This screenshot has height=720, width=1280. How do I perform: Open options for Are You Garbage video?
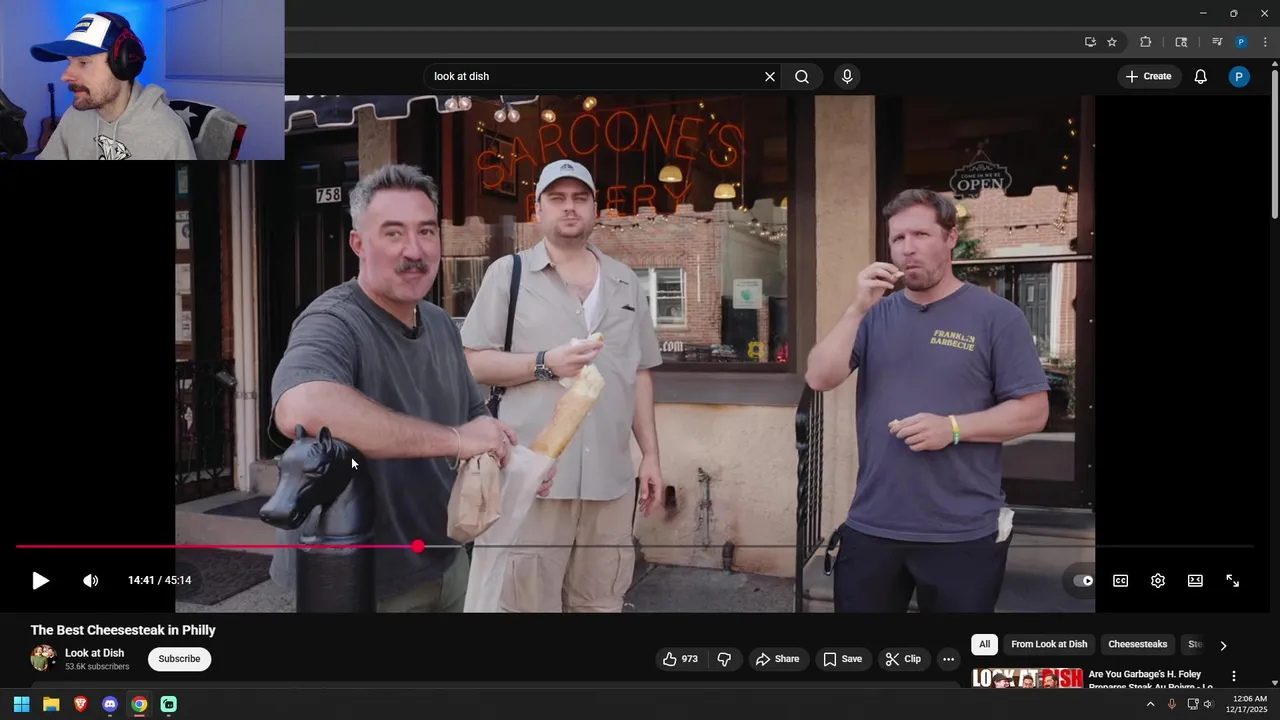coord(1234,677)
